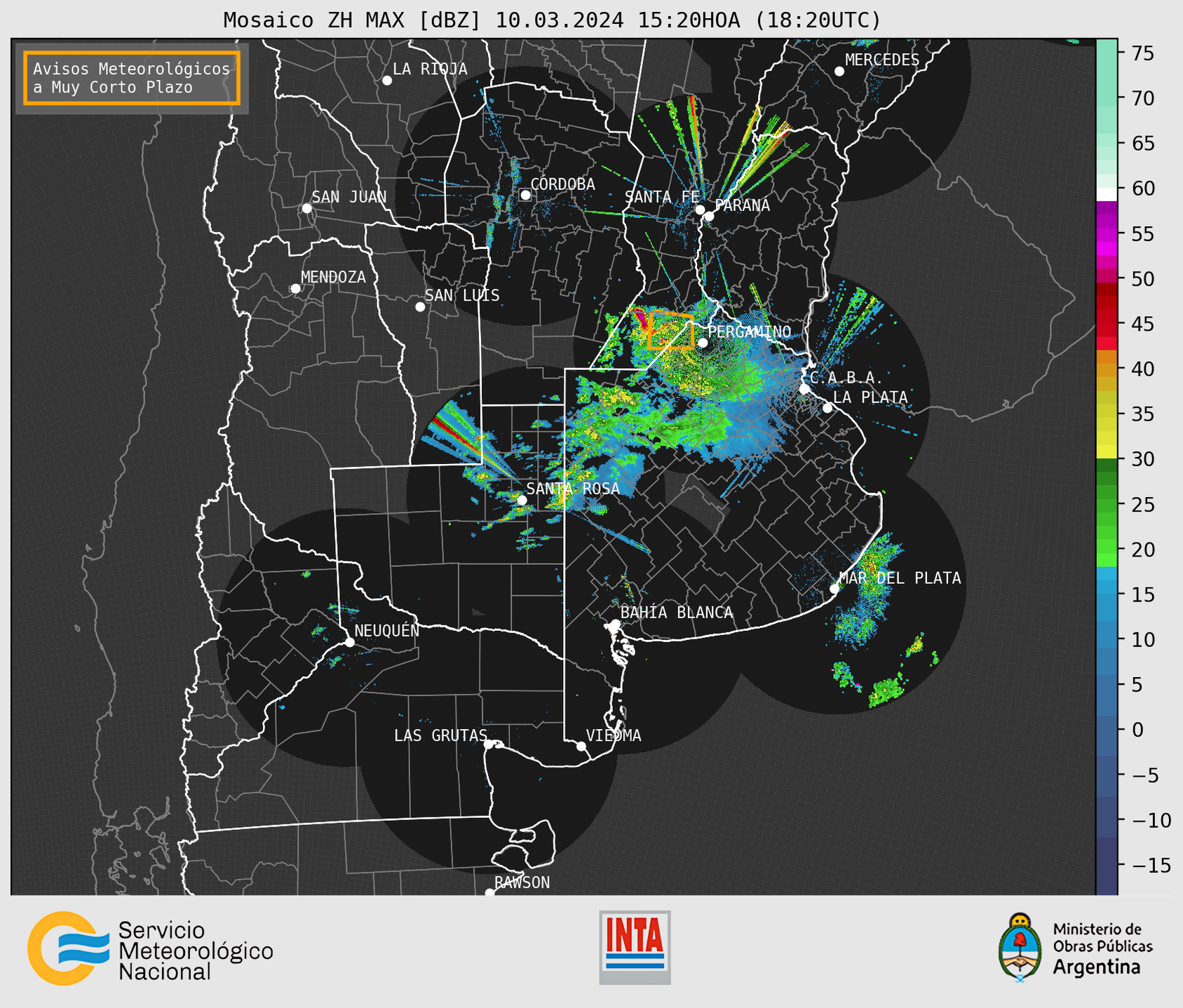Click the INTA logo
The image size is (1183, 1008).
click(635, 947)
